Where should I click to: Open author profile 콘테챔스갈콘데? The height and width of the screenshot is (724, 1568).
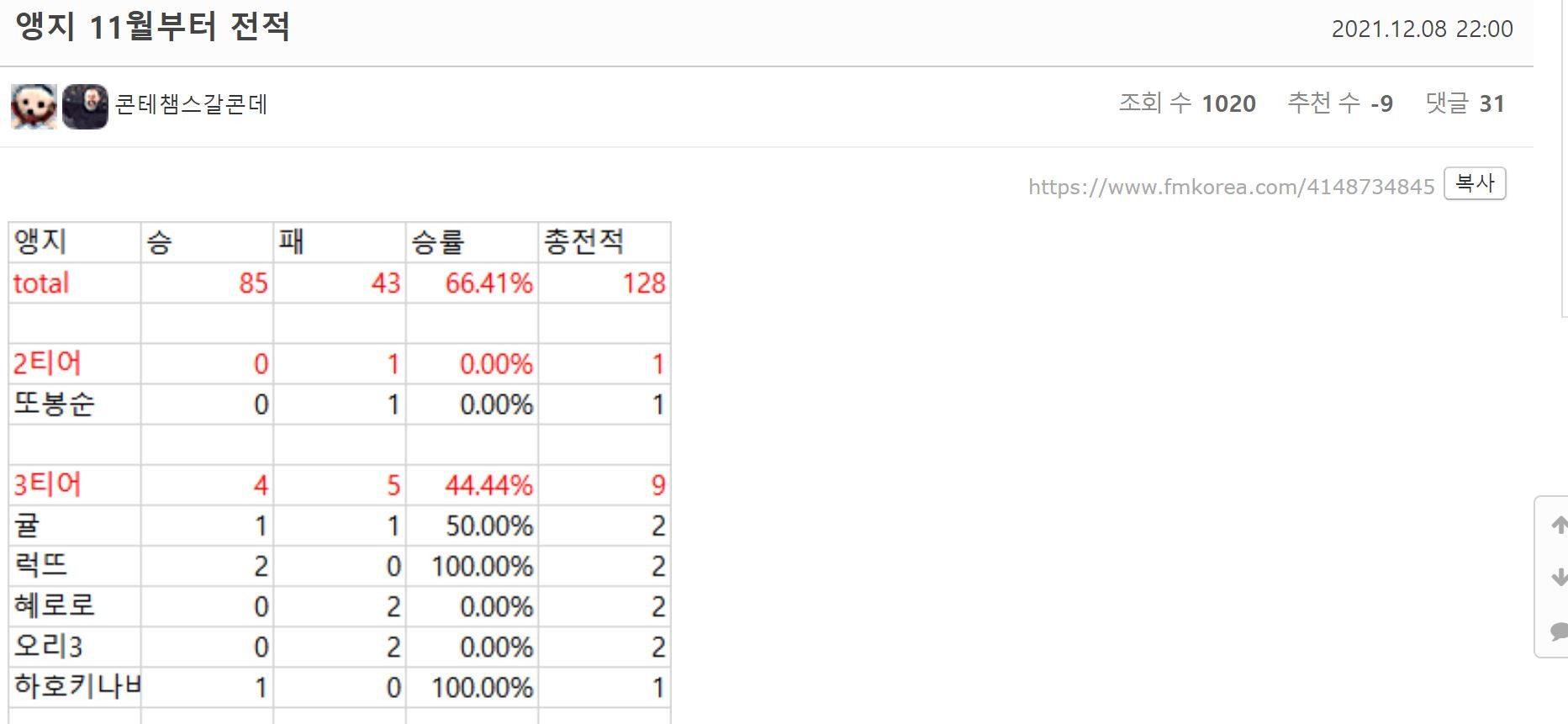click(191, 104)
